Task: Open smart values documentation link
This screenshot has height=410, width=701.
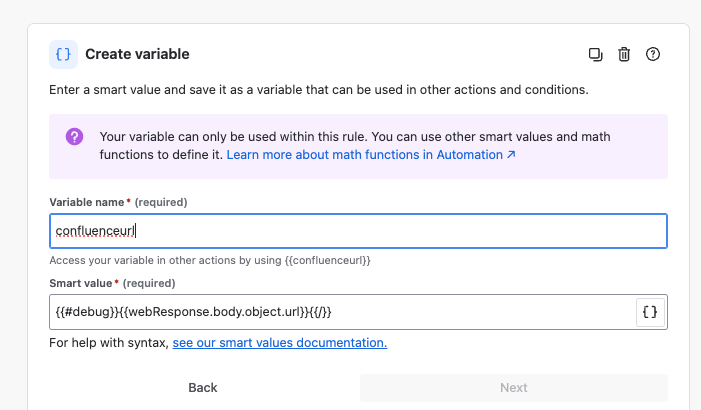Action: [279, 343]
